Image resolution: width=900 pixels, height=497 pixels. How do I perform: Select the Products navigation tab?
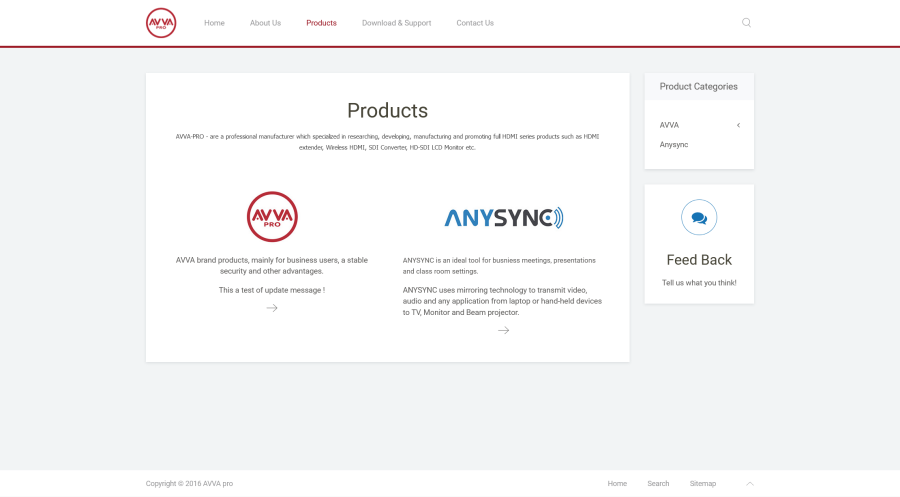pyautogui.click(x=321, y=23)
